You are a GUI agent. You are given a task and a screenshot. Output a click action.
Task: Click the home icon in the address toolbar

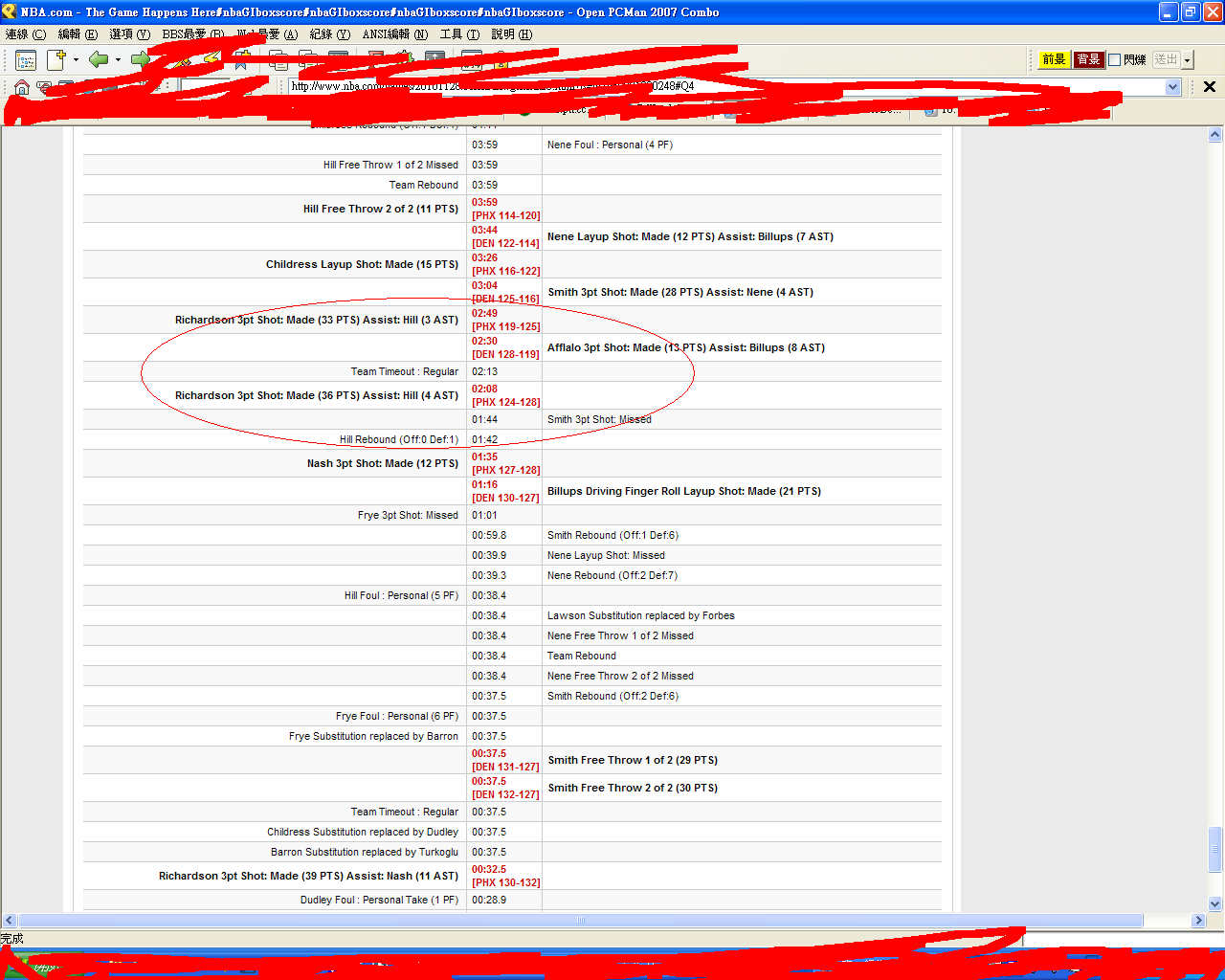point(22,87)
